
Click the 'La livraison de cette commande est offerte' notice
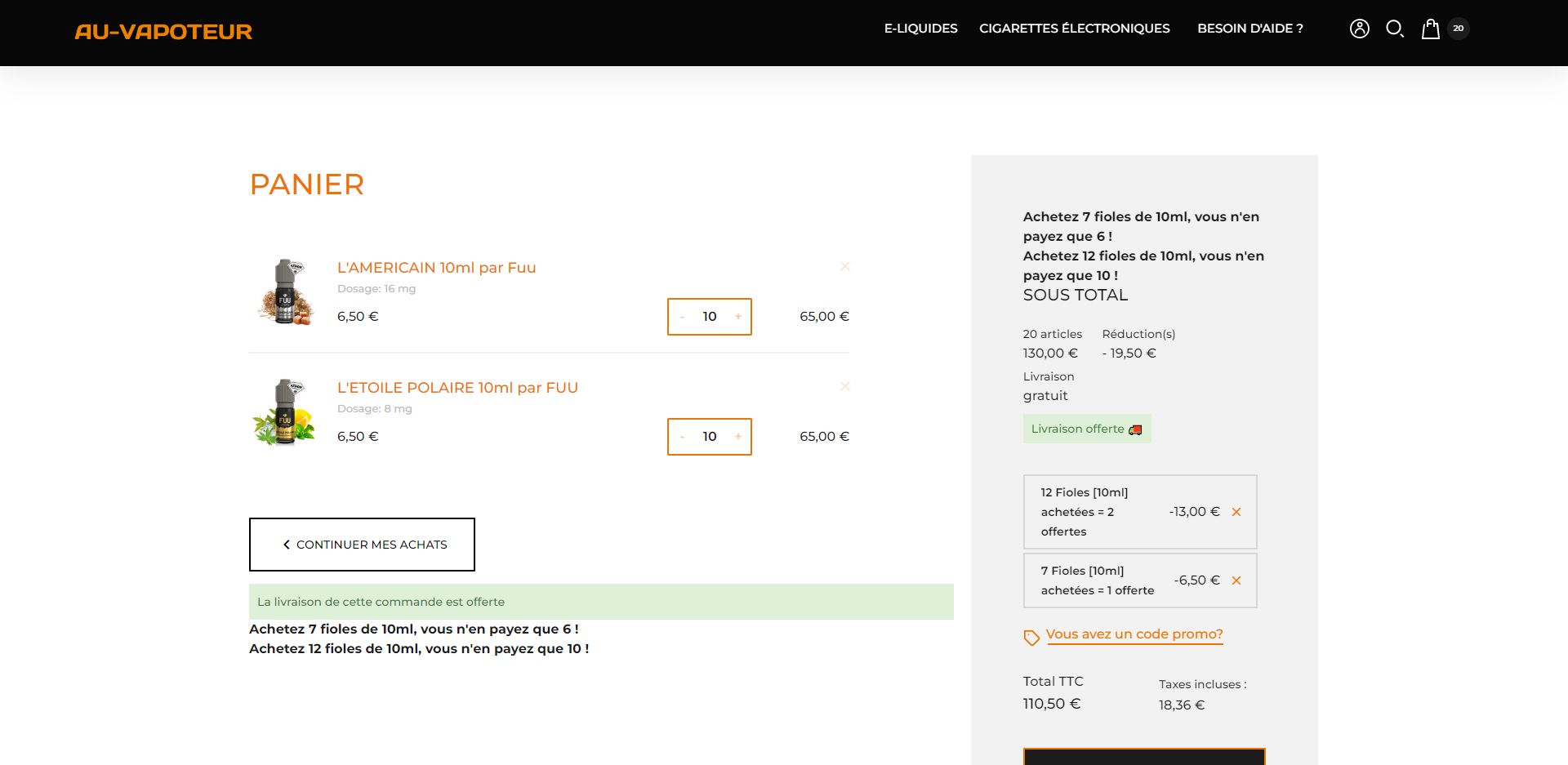pyautogui.click(x=601, y=602)
